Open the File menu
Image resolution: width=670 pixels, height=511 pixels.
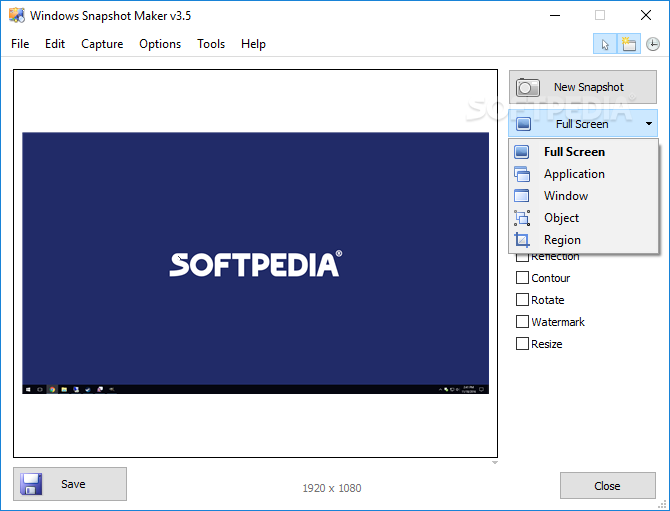tap(20, 44)
